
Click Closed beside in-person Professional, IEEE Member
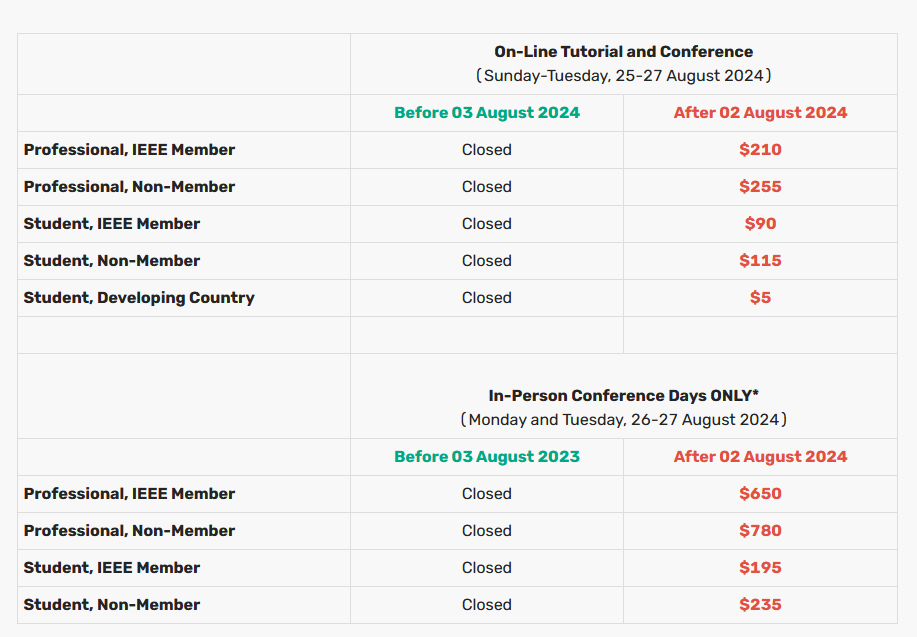pyautogui.click(x=487, y=494)
